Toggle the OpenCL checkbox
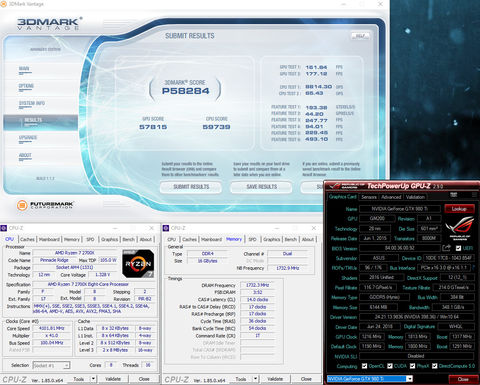480x385 pixels. click(364, 366)
